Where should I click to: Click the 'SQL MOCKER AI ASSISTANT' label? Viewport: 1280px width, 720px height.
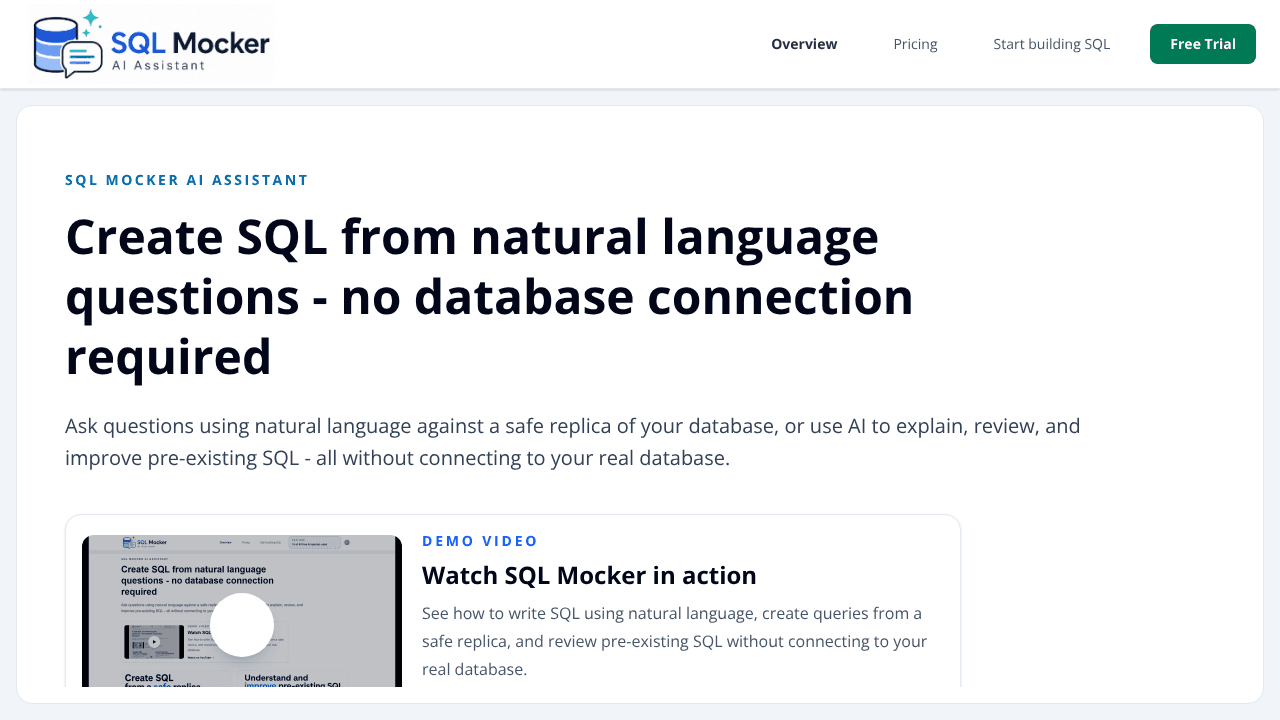point(187,180)
